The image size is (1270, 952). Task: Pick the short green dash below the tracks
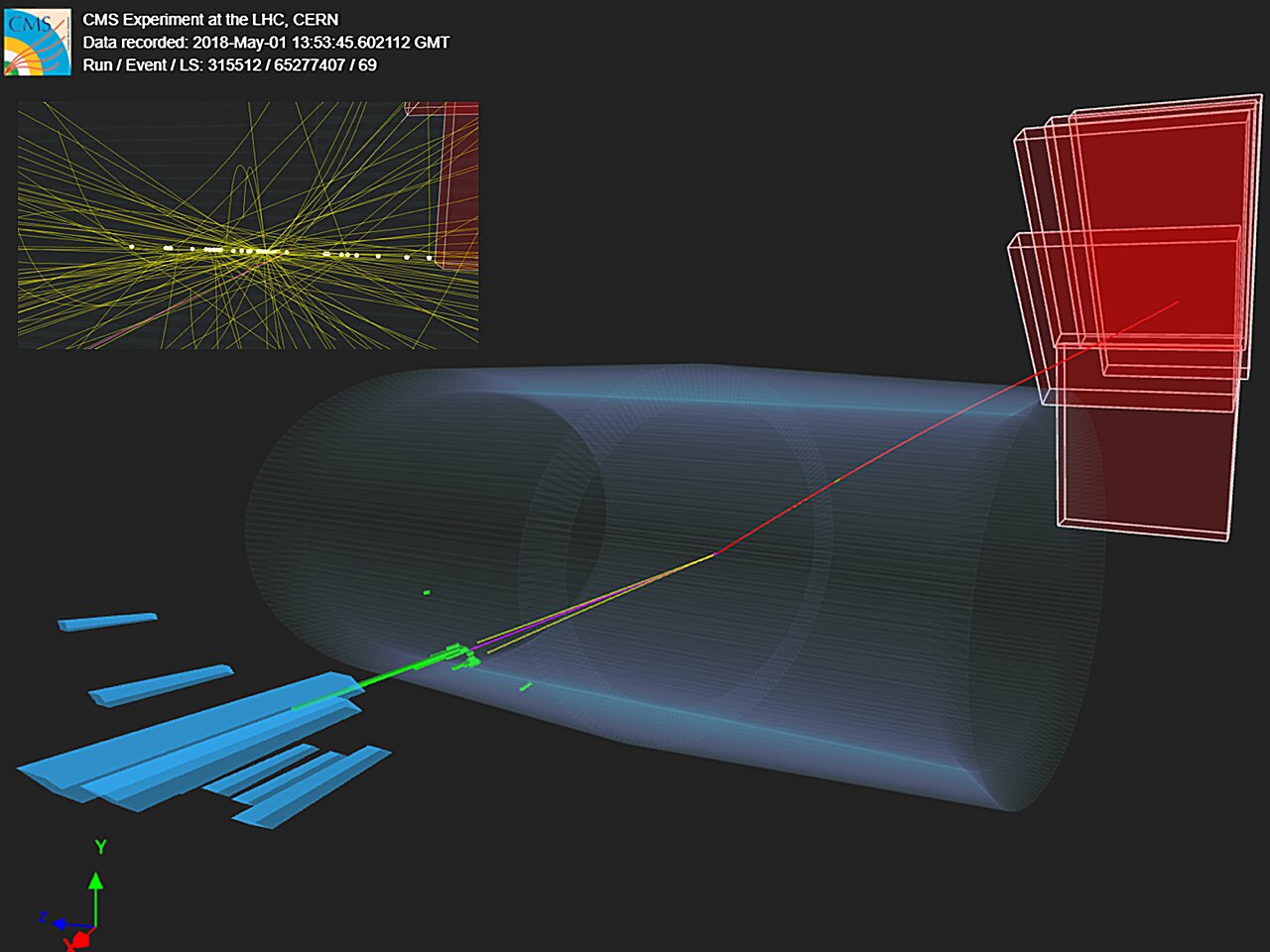click(526, 686)
